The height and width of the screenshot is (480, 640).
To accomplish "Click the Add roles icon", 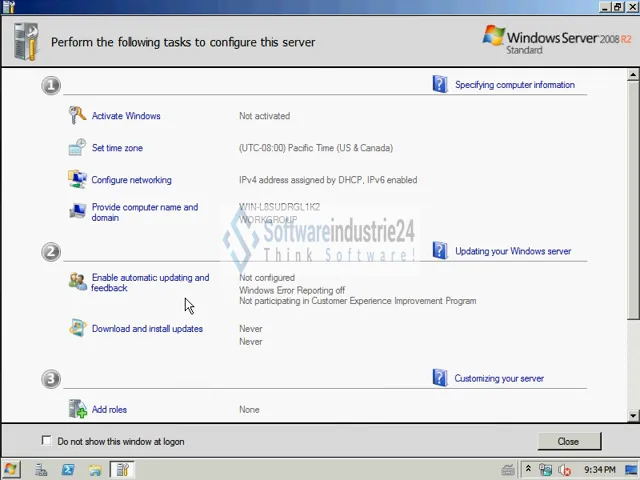I will (x=77, y=409).
